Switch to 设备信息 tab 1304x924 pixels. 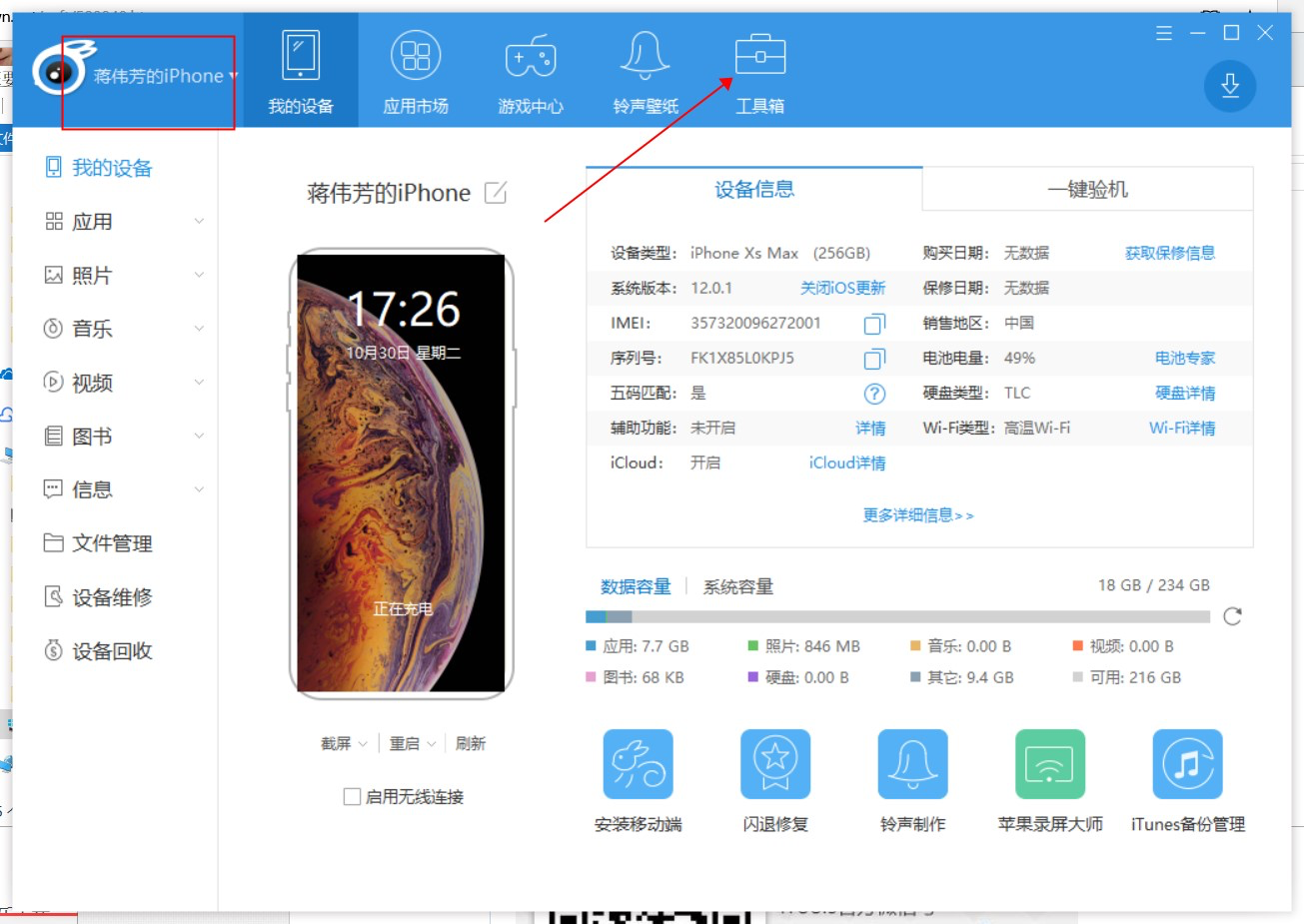[x=754, y=189]
